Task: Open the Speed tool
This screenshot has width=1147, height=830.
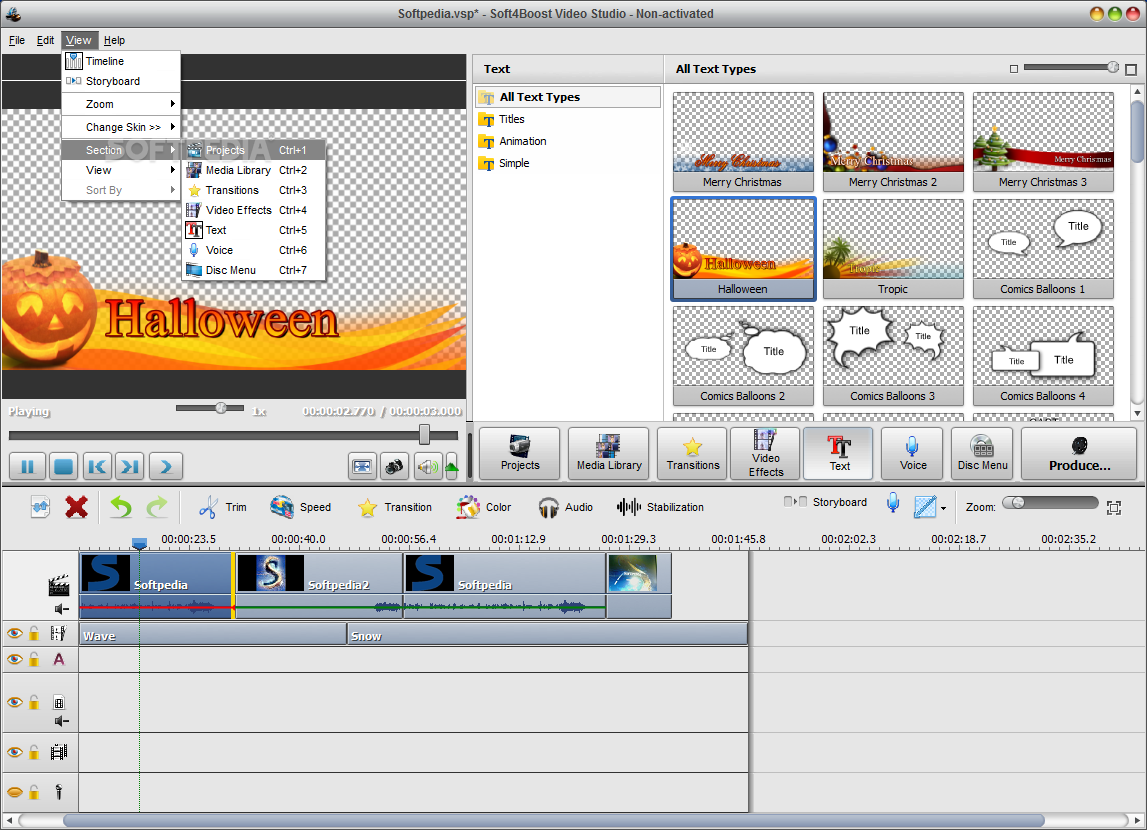Action: [301, 507]
